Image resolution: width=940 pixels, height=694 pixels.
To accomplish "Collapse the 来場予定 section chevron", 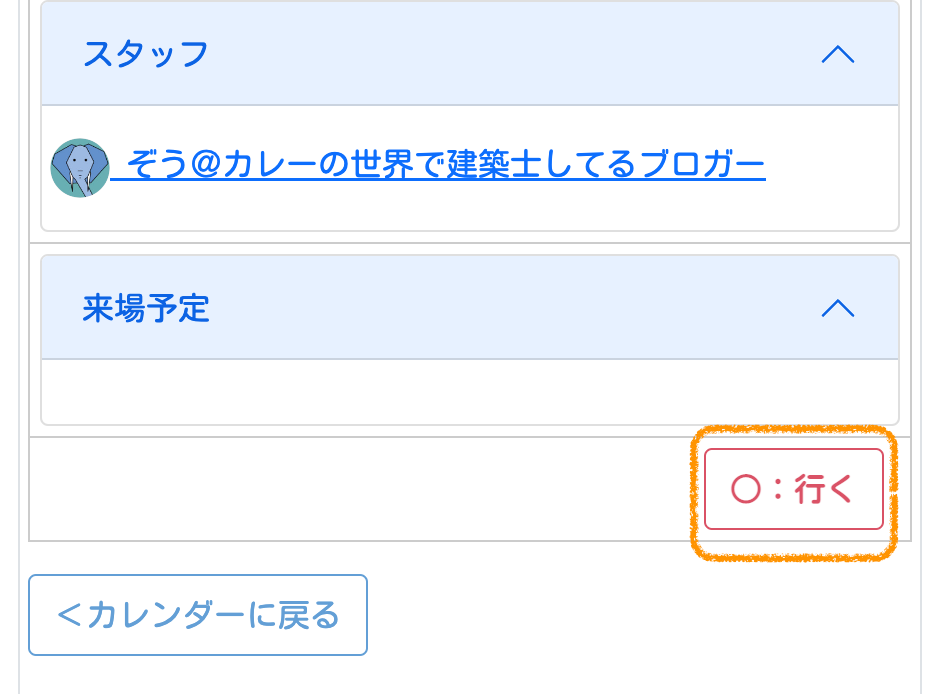I will pyautogui.click(x=837, y=308).
